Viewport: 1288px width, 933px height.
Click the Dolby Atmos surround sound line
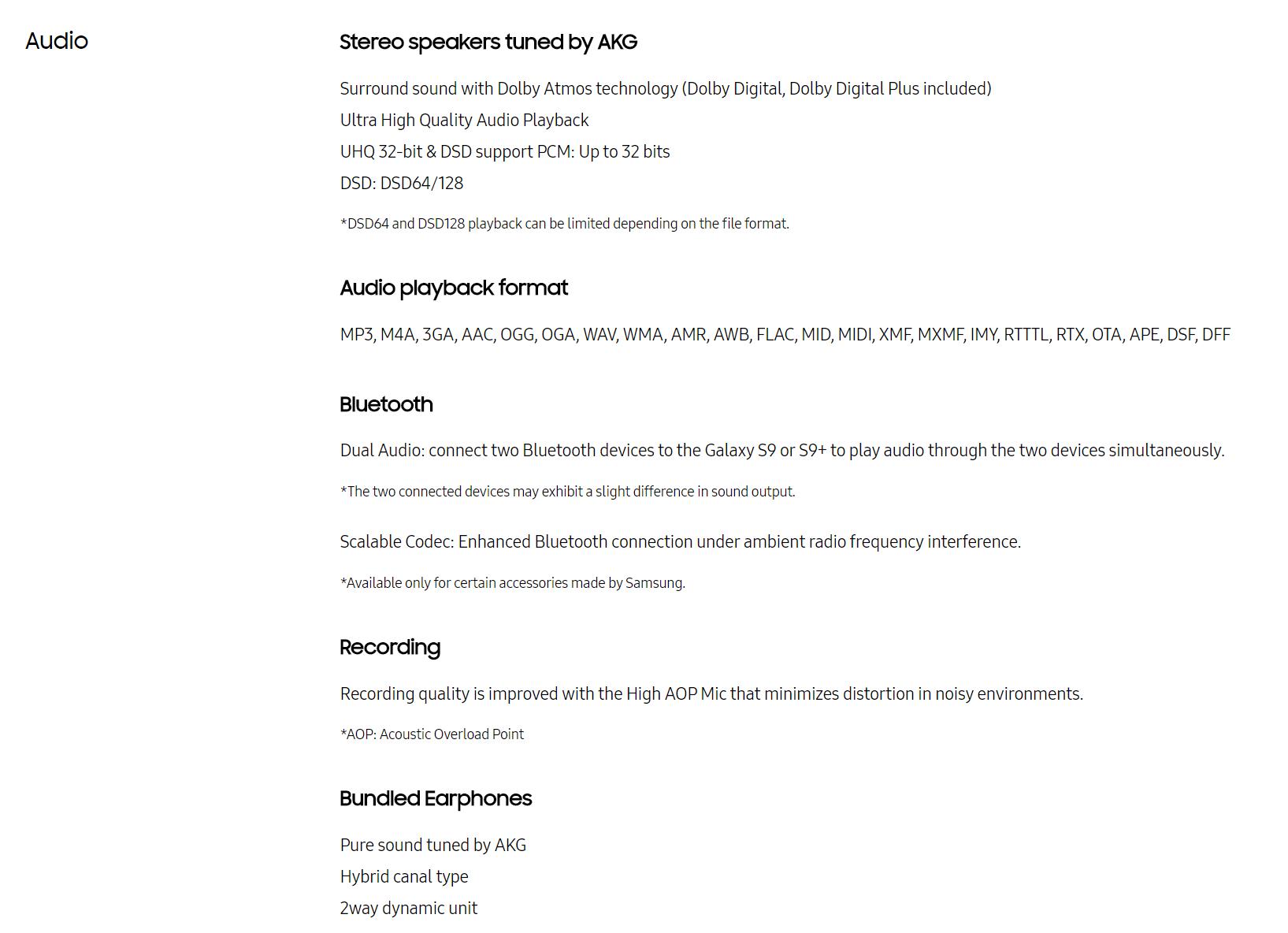coord(665,88)
